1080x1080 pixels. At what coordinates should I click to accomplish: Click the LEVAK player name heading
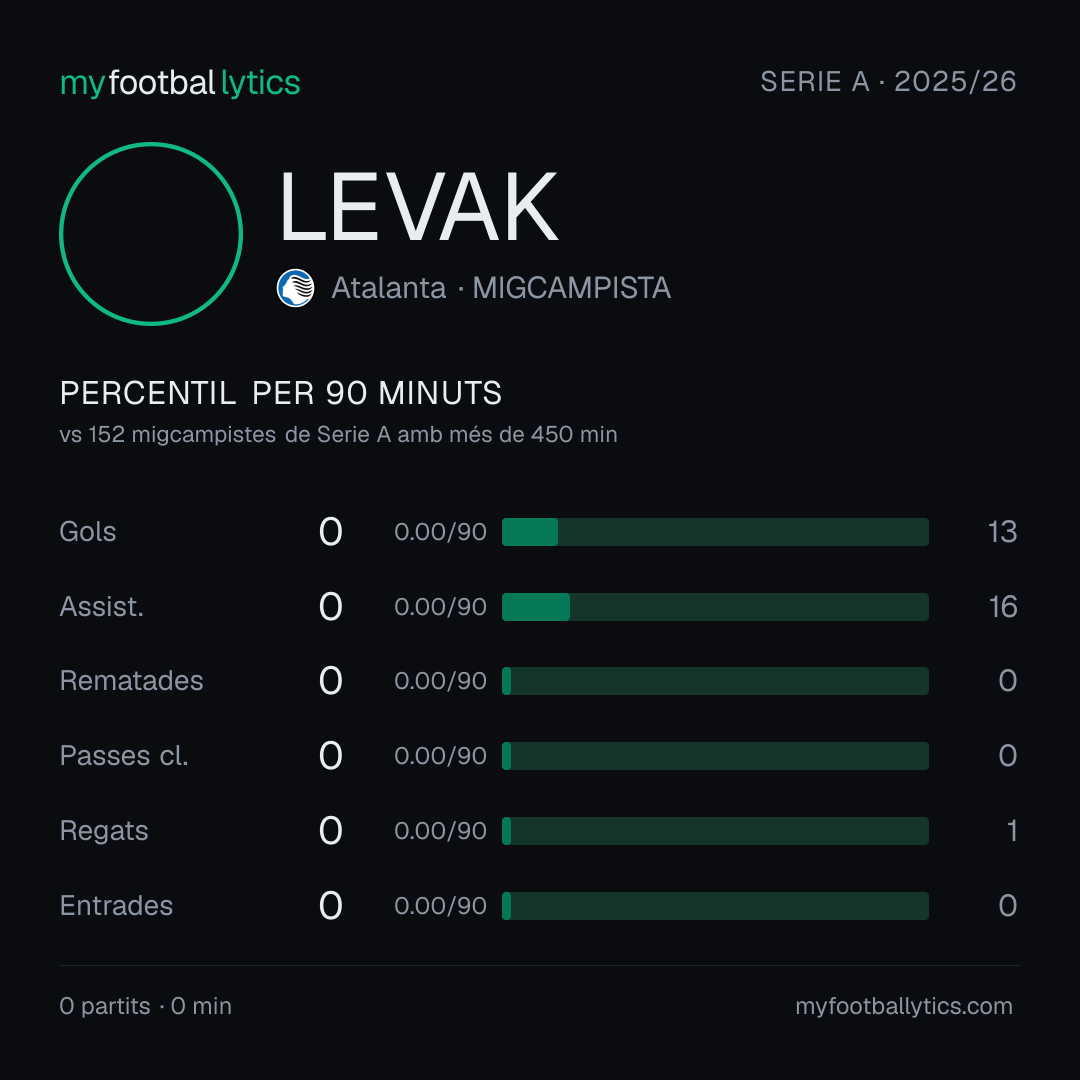click(x=418, y=207)
